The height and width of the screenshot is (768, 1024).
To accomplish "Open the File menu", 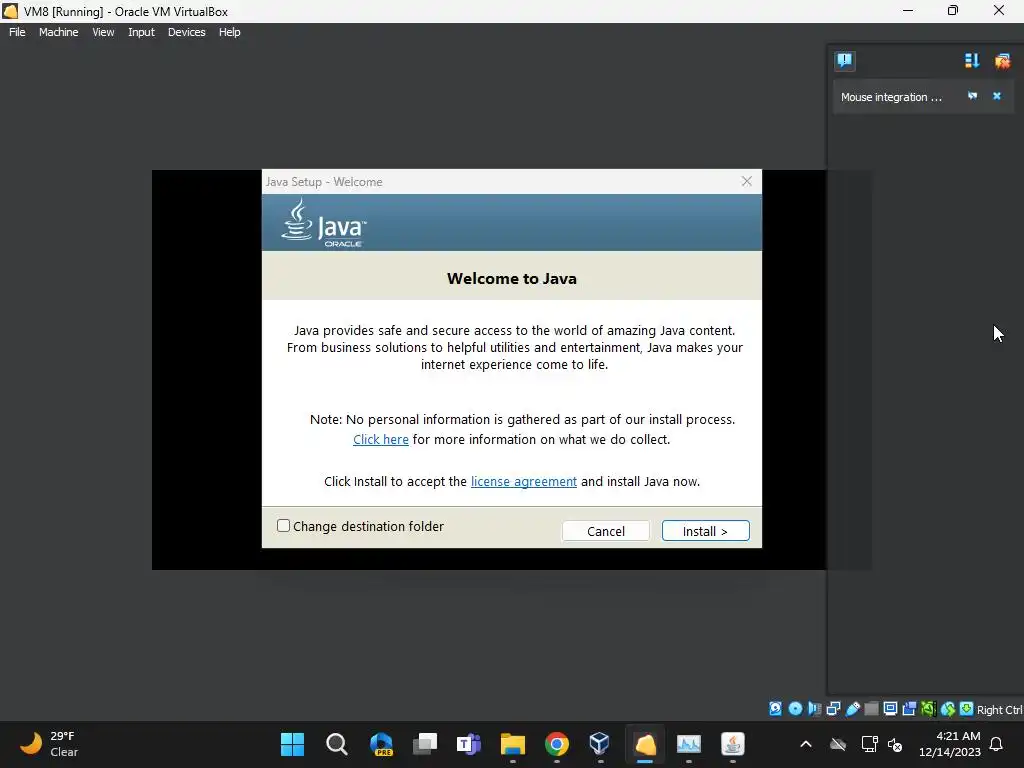I will point(17,32).
